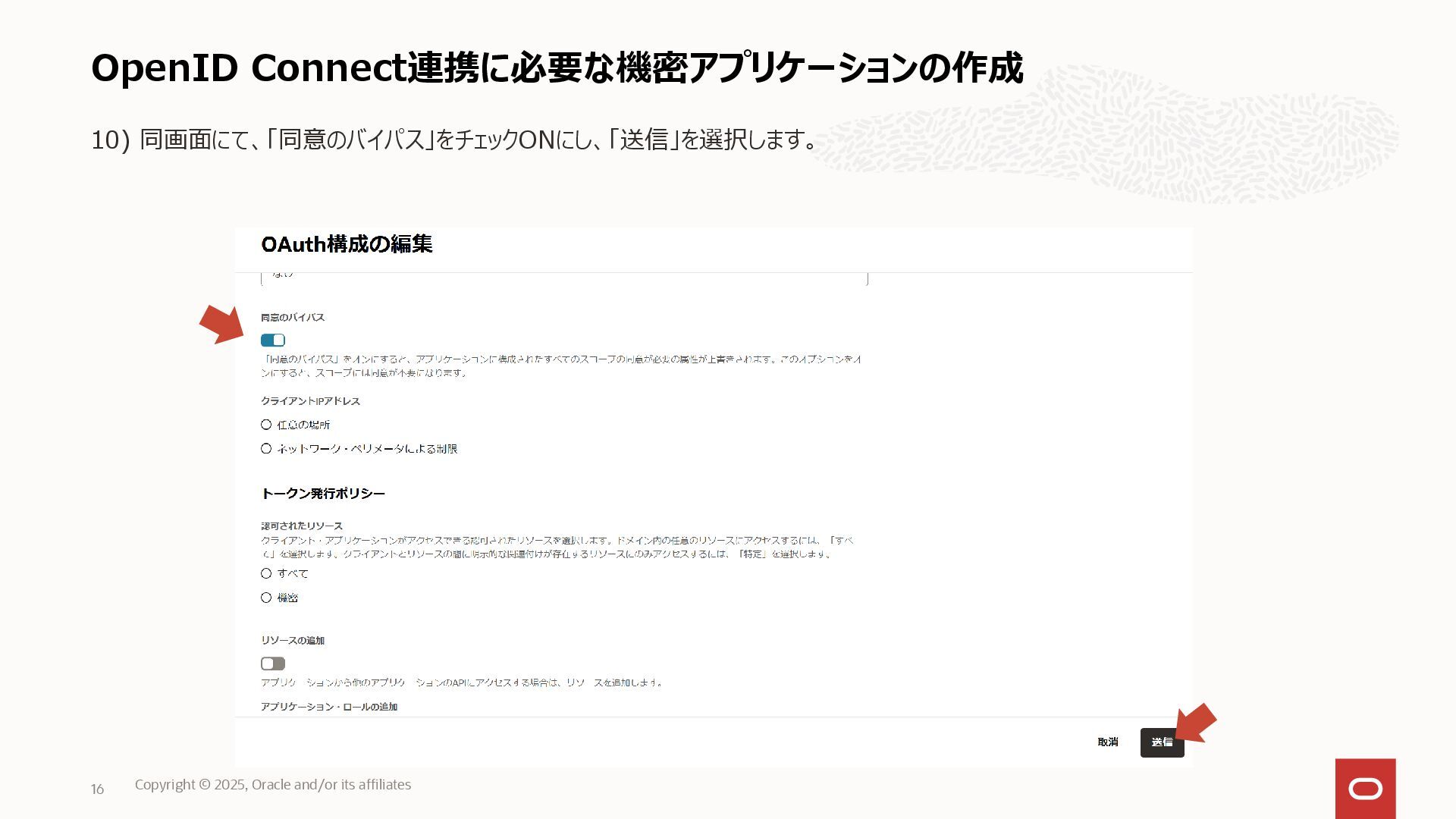Click the slide title OpenID Connect連携
1456x819 pixels.
[x=557, y=68]
